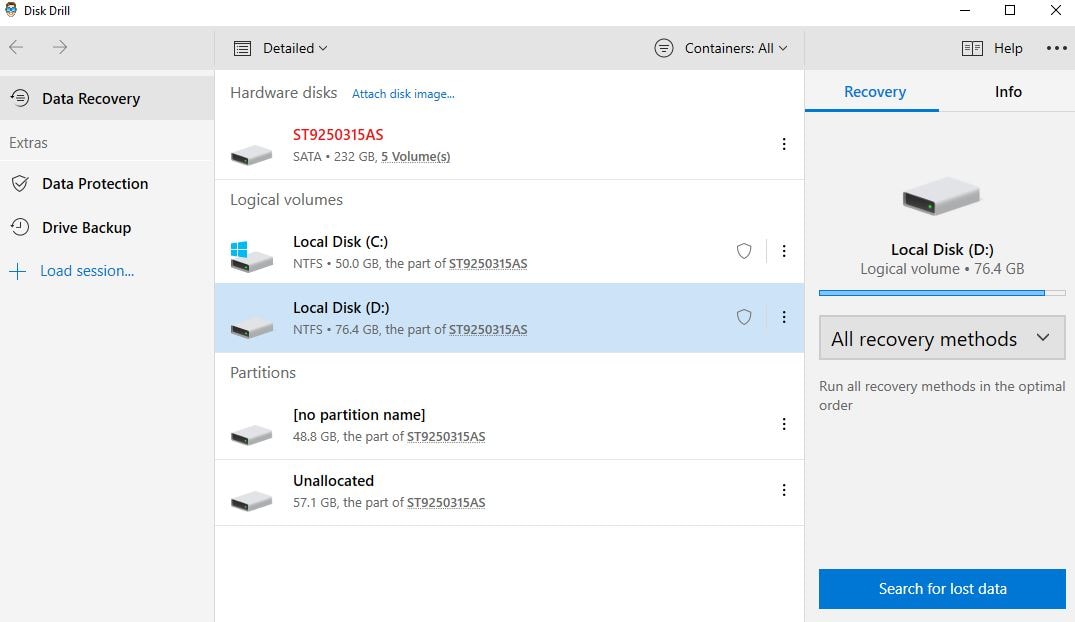Switch to the Info tab
Screen dimensions: 1075x622
[x=1008, y=92]
